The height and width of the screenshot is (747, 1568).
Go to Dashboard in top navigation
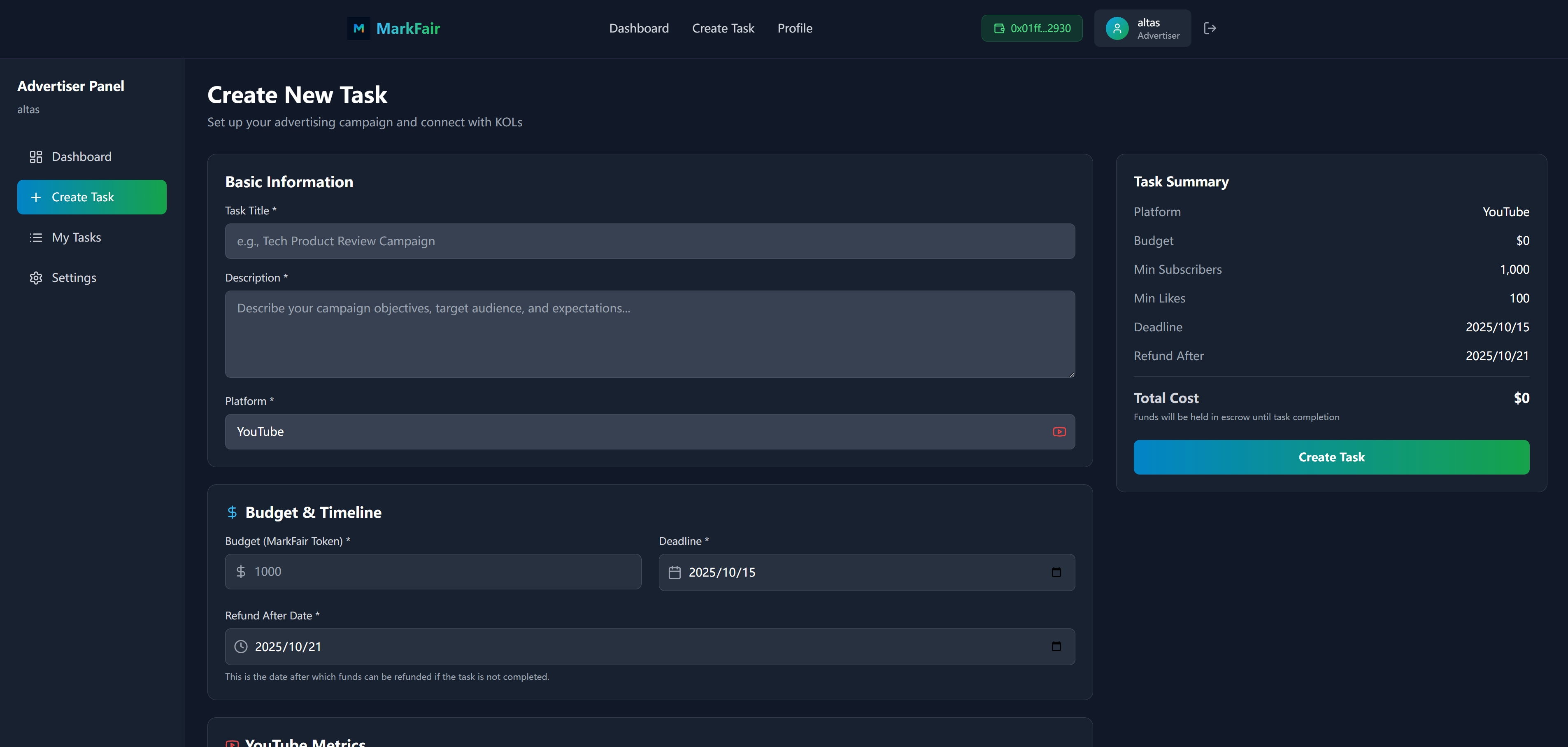coord(639,28)
